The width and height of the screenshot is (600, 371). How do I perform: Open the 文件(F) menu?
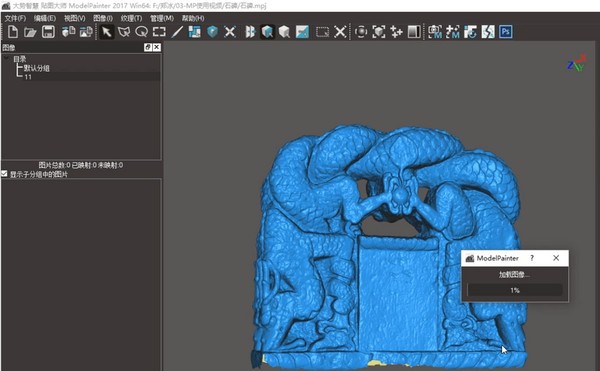[x=15, y=18]
